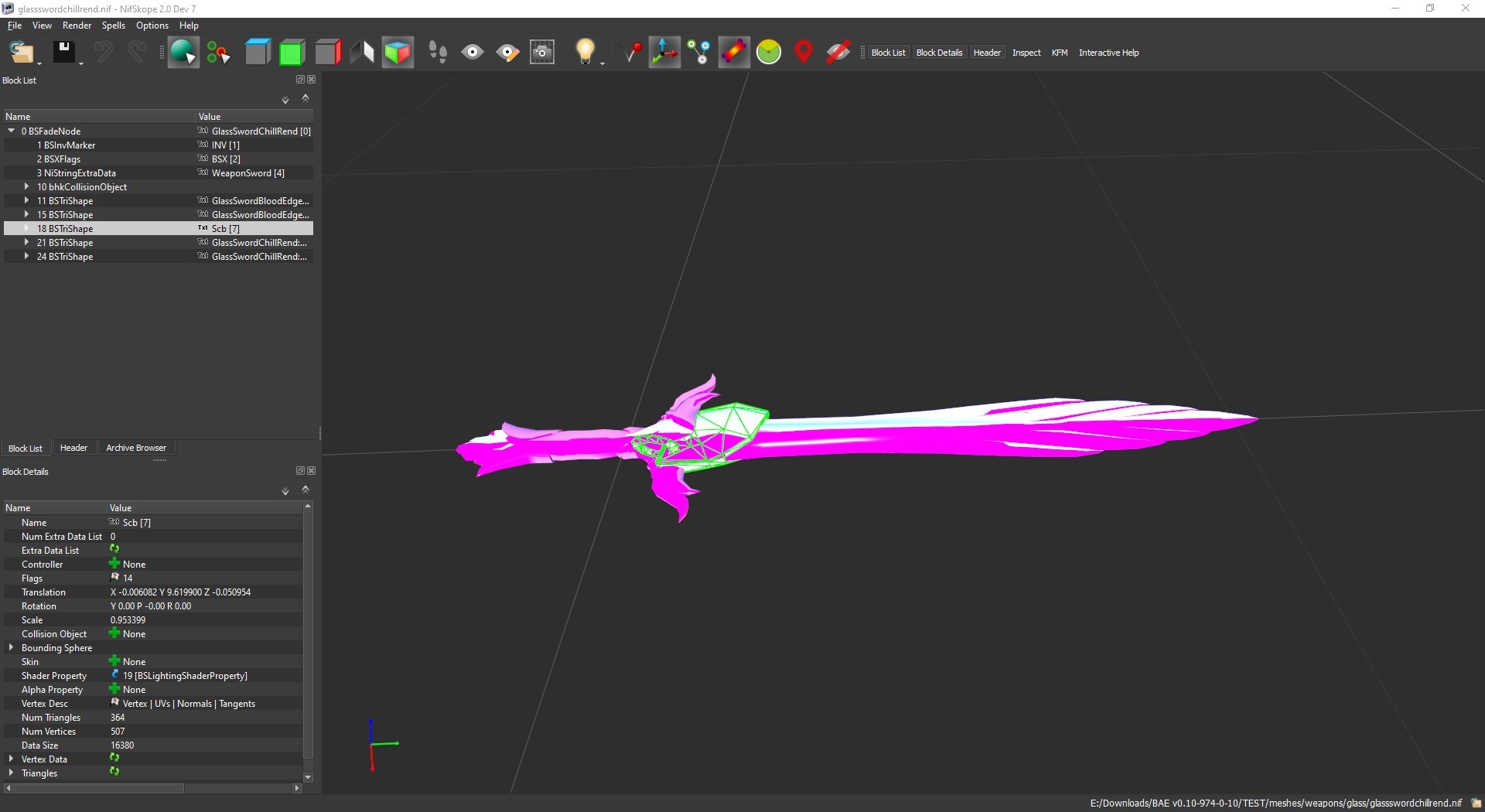Open Interactive Help
The height and width of the screenshot is (812, 1485).
[1108, 53]
